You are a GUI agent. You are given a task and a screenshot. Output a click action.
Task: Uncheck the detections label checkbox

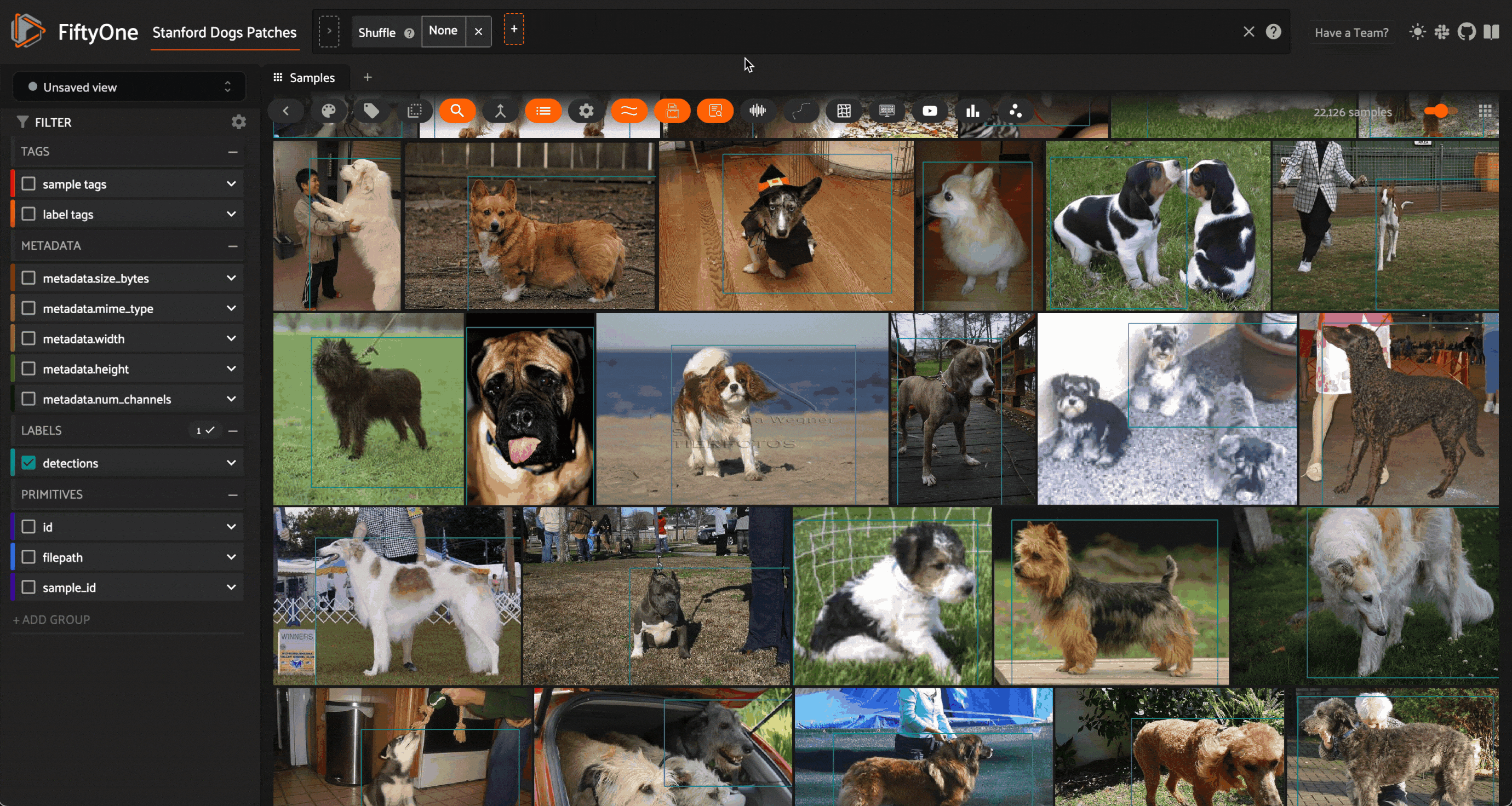pos(28,463)
